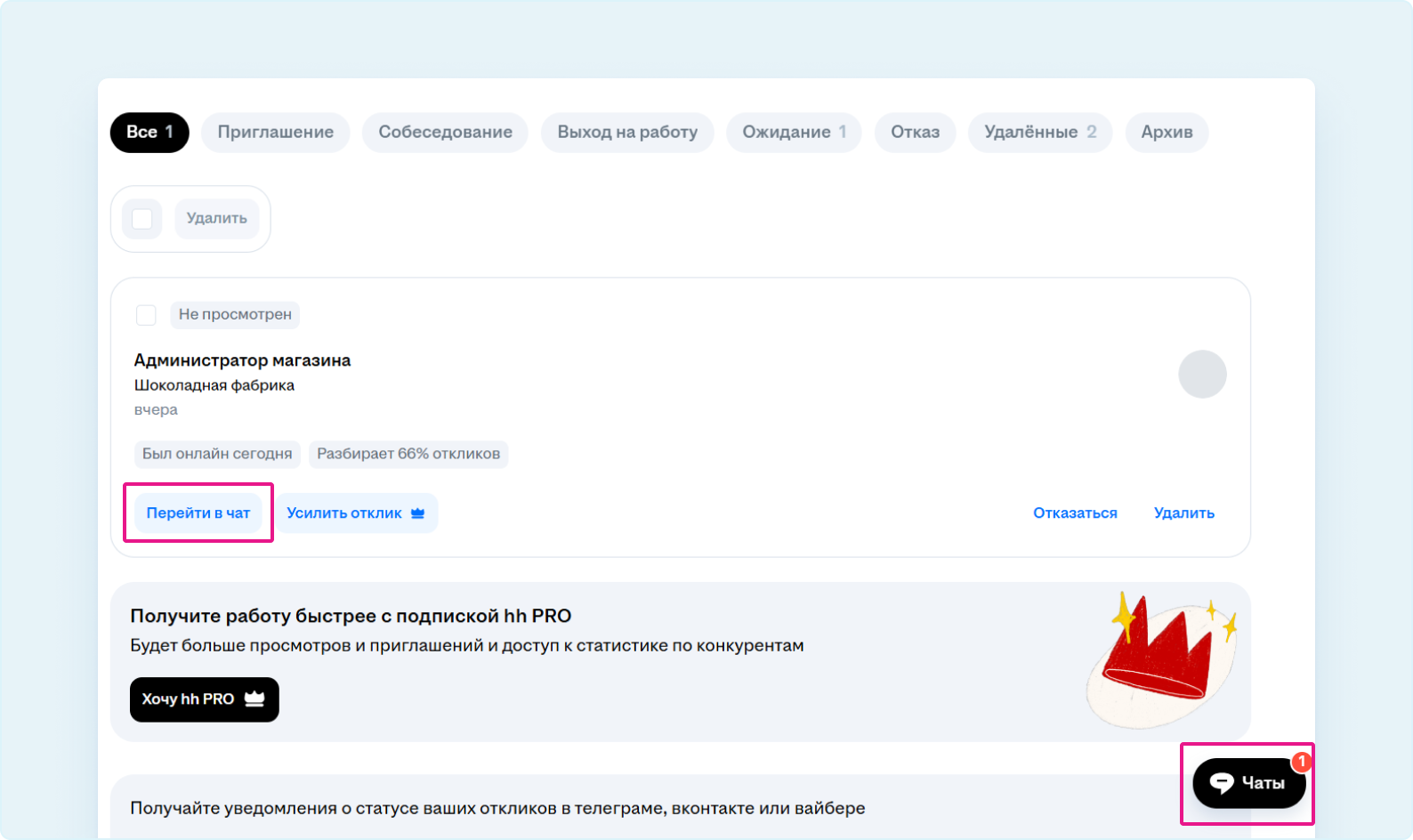1413x840 pixels.
Task: Select the Выход на работу tab
Action: 627,133
